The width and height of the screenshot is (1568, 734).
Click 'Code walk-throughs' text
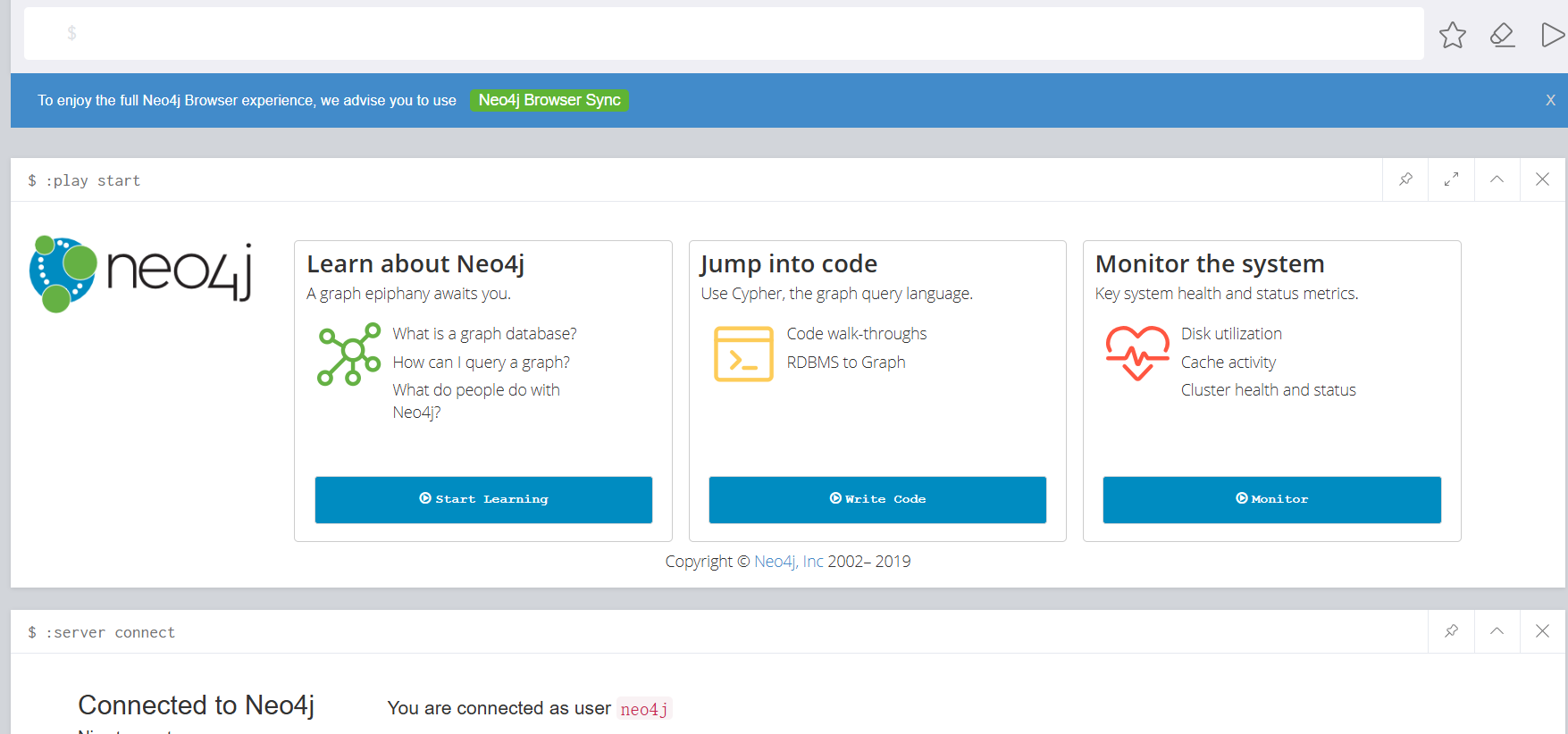coord(857,334)
